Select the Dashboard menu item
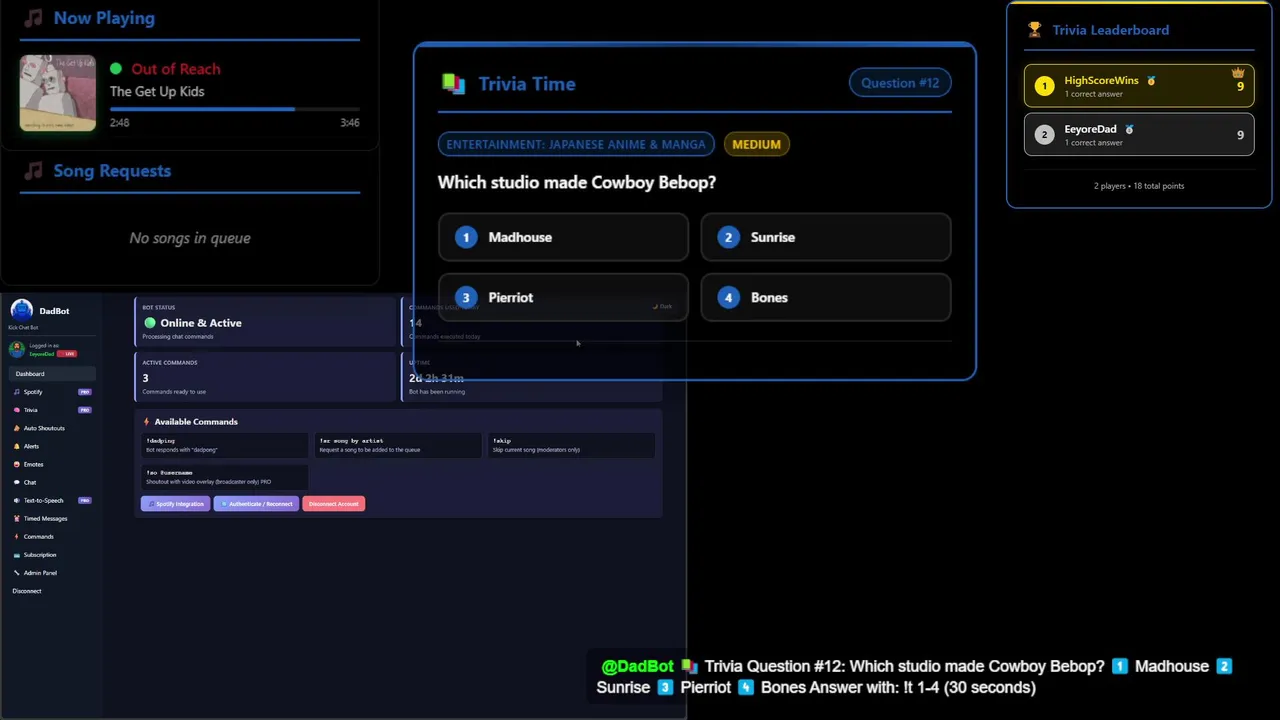Image resolution: width=1280 pixels, height=720 pixels. pos(53,374)
